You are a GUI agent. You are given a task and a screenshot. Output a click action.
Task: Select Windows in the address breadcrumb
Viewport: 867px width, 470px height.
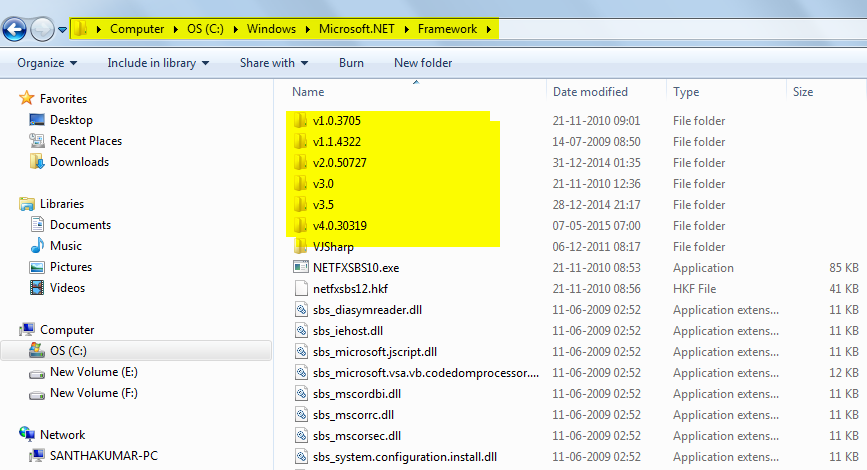tap(271, 29)
